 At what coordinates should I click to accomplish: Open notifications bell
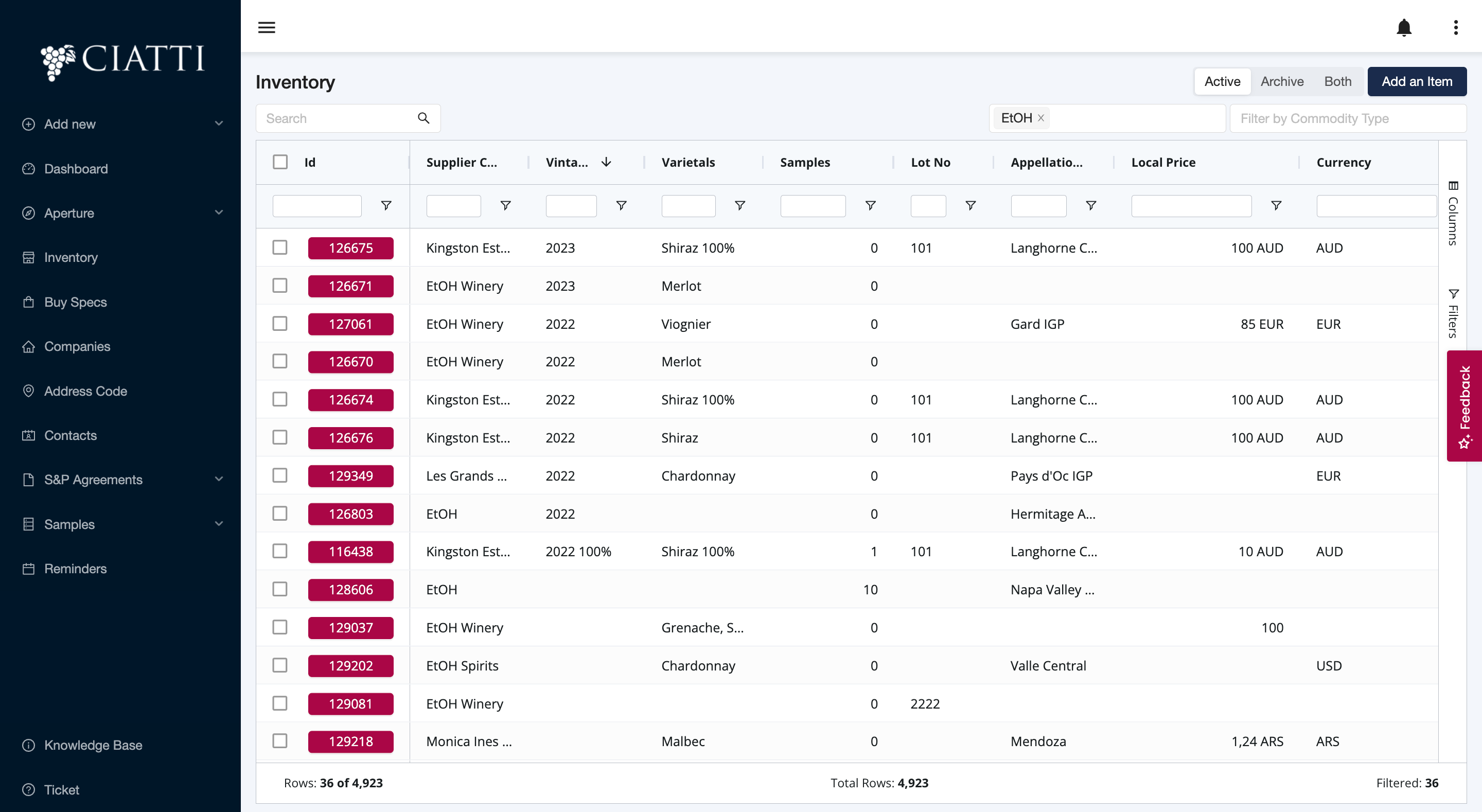point(1404,27)
